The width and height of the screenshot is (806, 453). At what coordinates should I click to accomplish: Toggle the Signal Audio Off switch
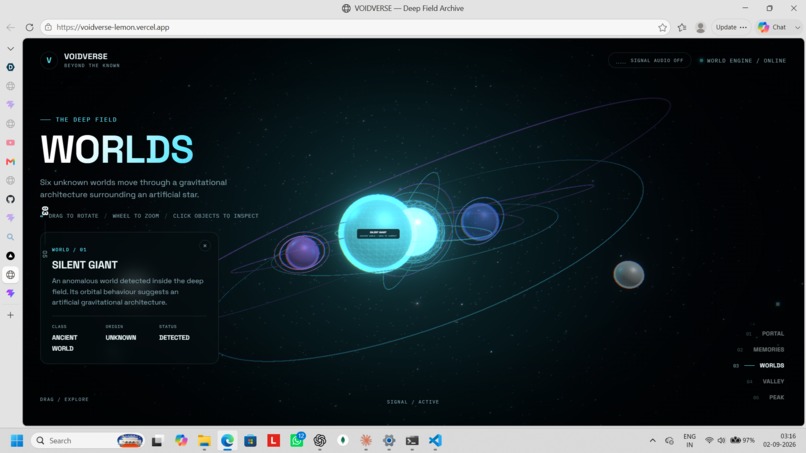coord(650,60)
